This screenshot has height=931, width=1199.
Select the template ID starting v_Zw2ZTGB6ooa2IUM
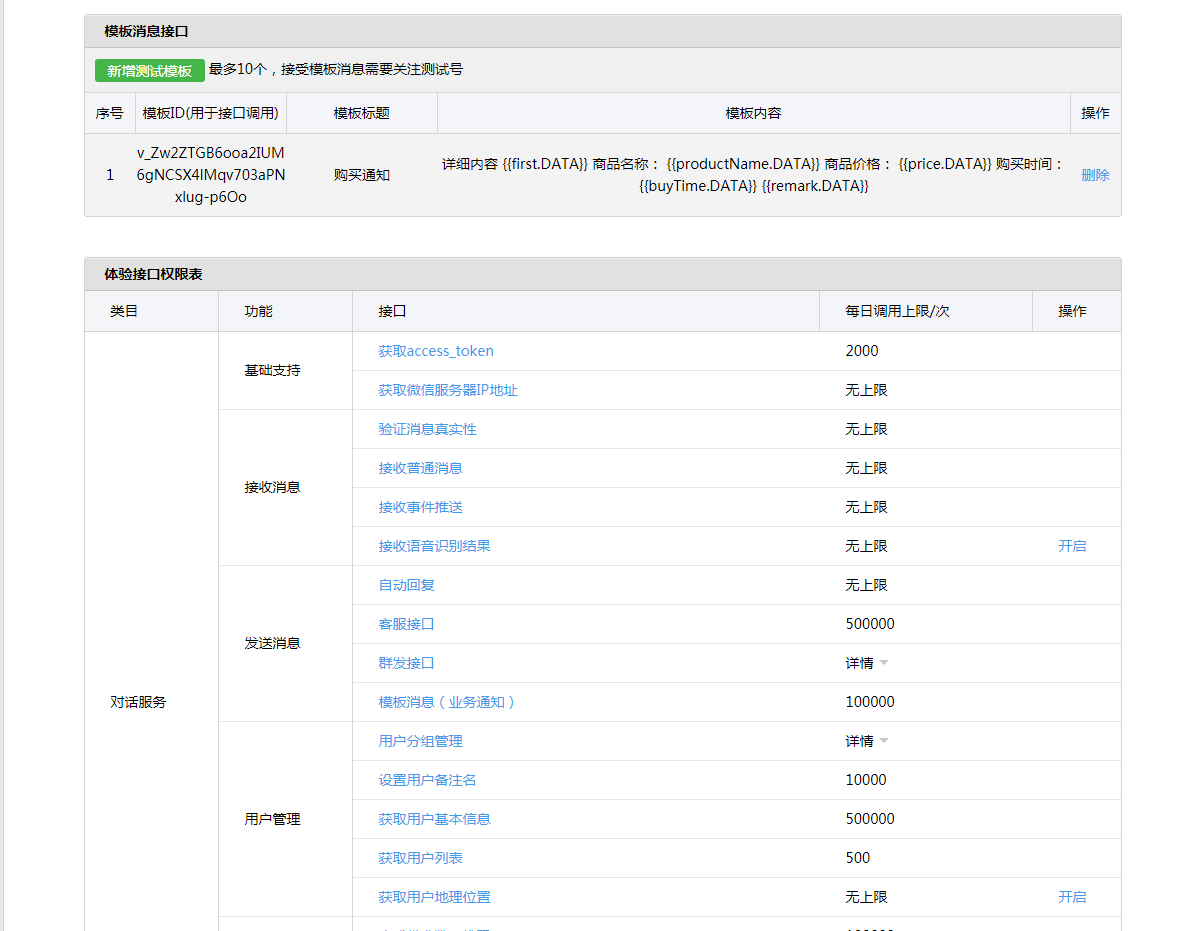pyautogui.click(x=210, y=175)
